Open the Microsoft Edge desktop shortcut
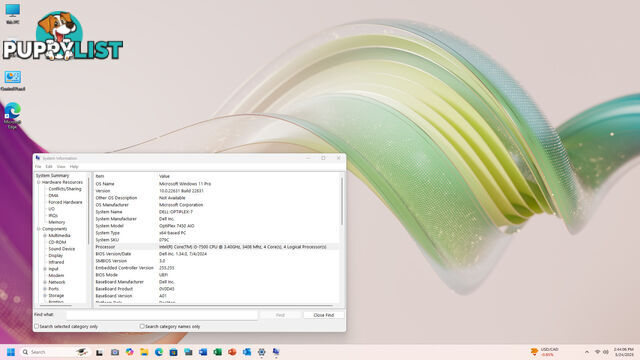This screenshot has height=360, width=640. 13,116
